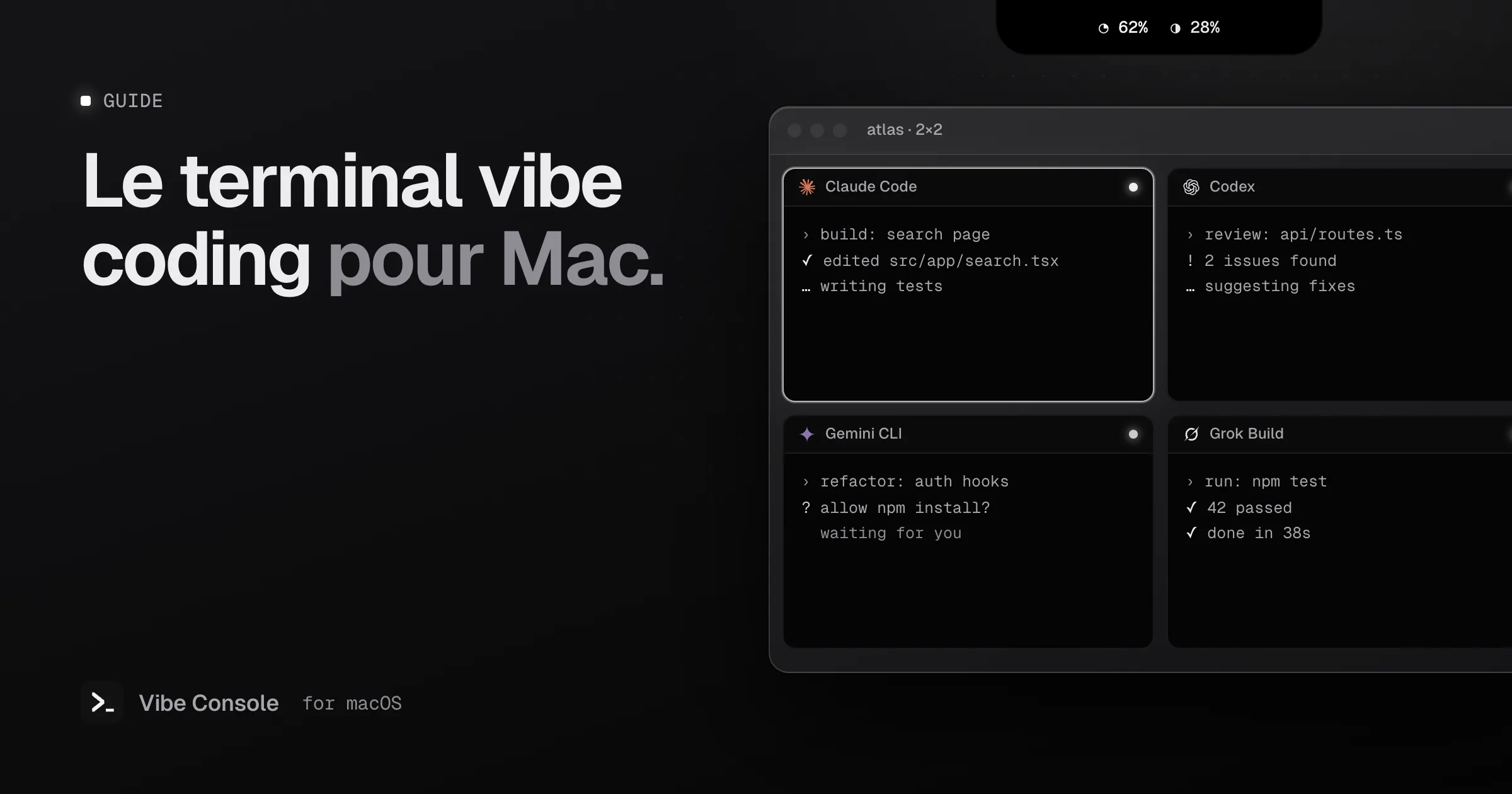This screenshot has height=794, width=1512.
Task: Click the edited src/app/search.tsx line
Action: click(931, 260)
